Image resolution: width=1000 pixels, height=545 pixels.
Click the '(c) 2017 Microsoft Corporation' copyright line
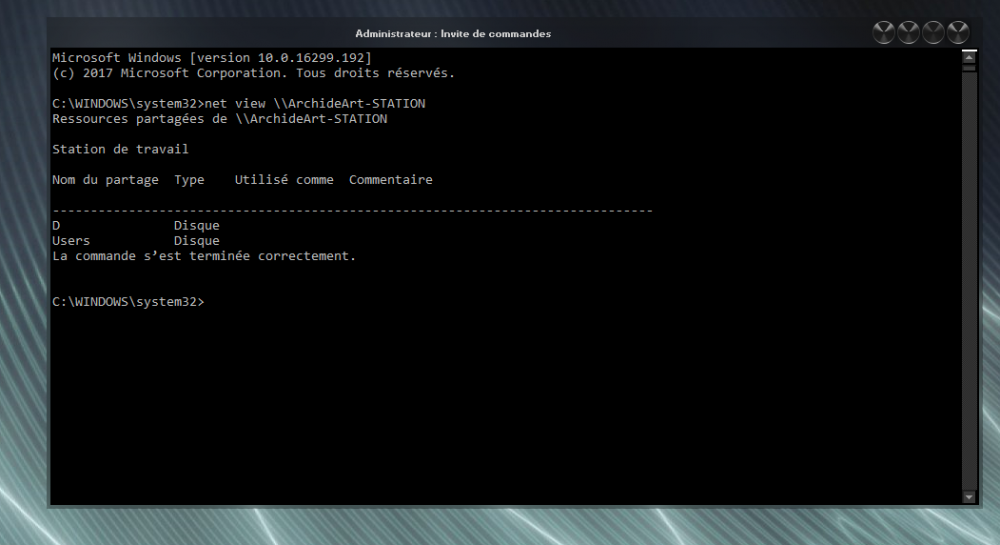coord(253,73)
